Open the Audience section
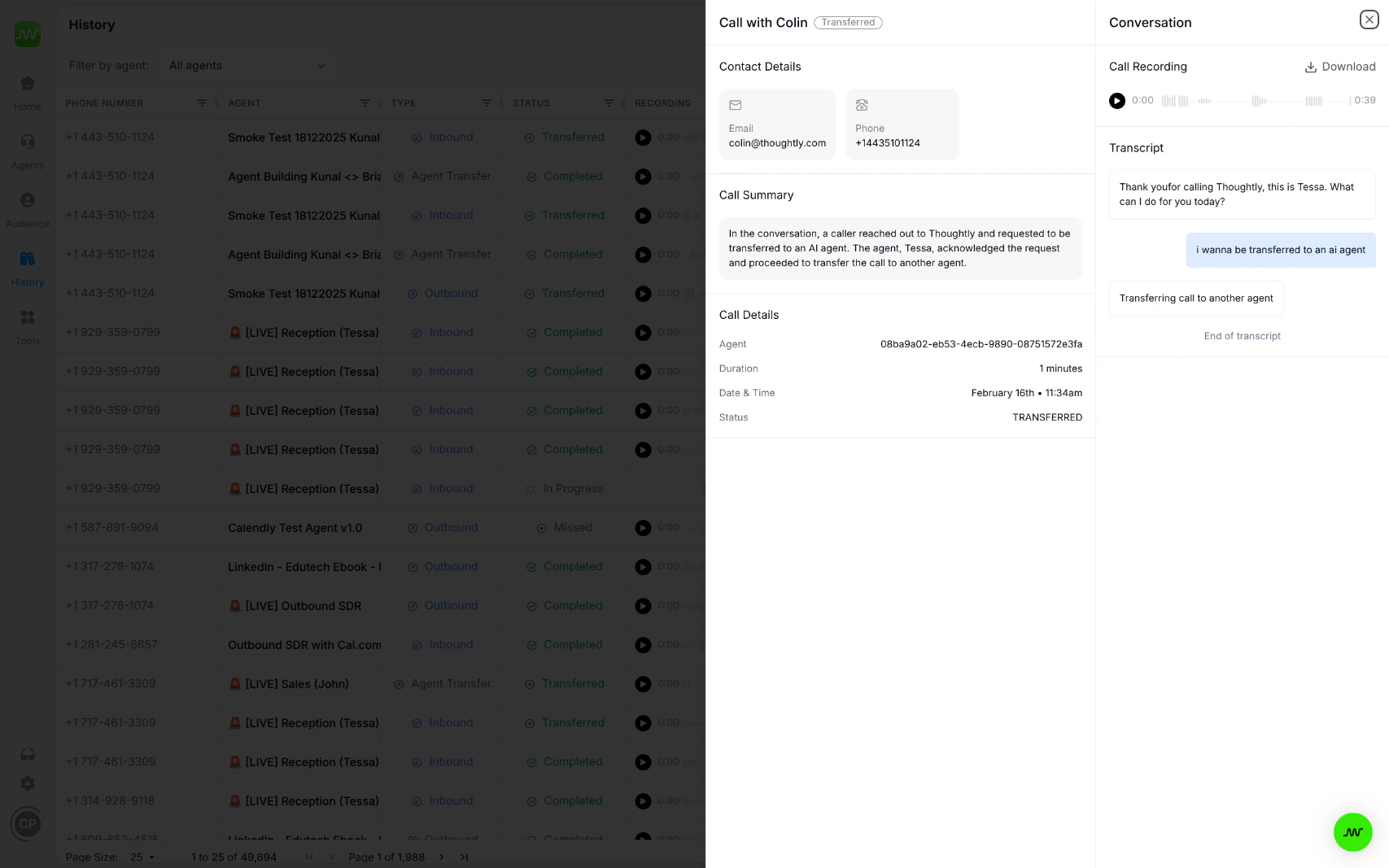 tap(27, 208)
